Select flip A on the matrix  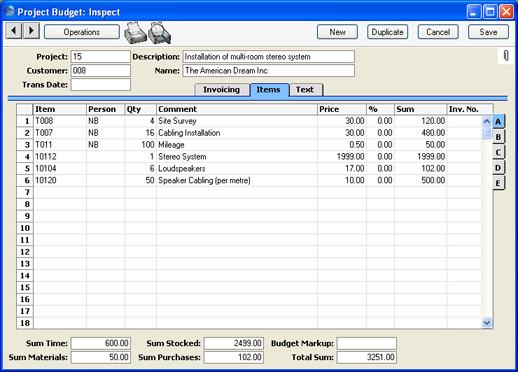498,121
